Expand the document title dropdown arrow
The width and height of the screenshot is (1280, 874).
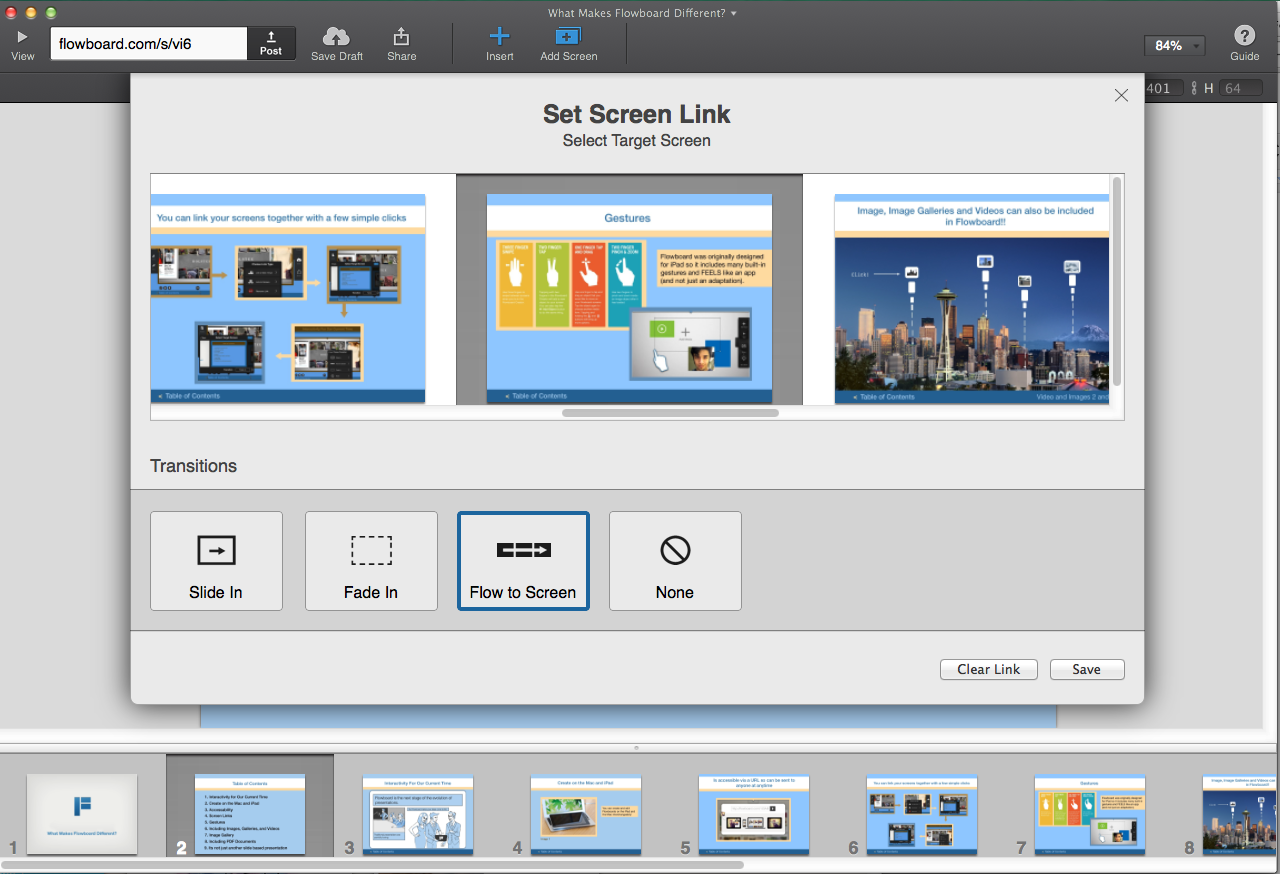[x=734, y=13]
